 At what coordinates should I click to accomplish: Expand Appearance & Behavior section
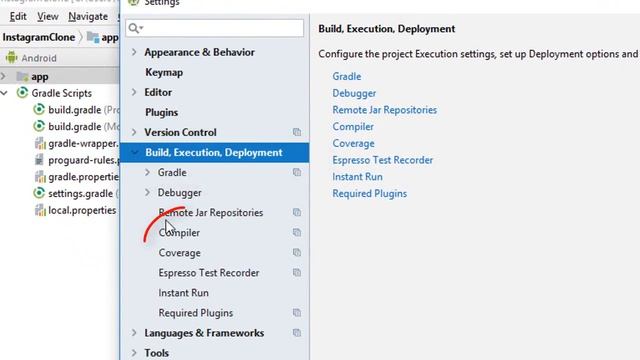[134, 52]
